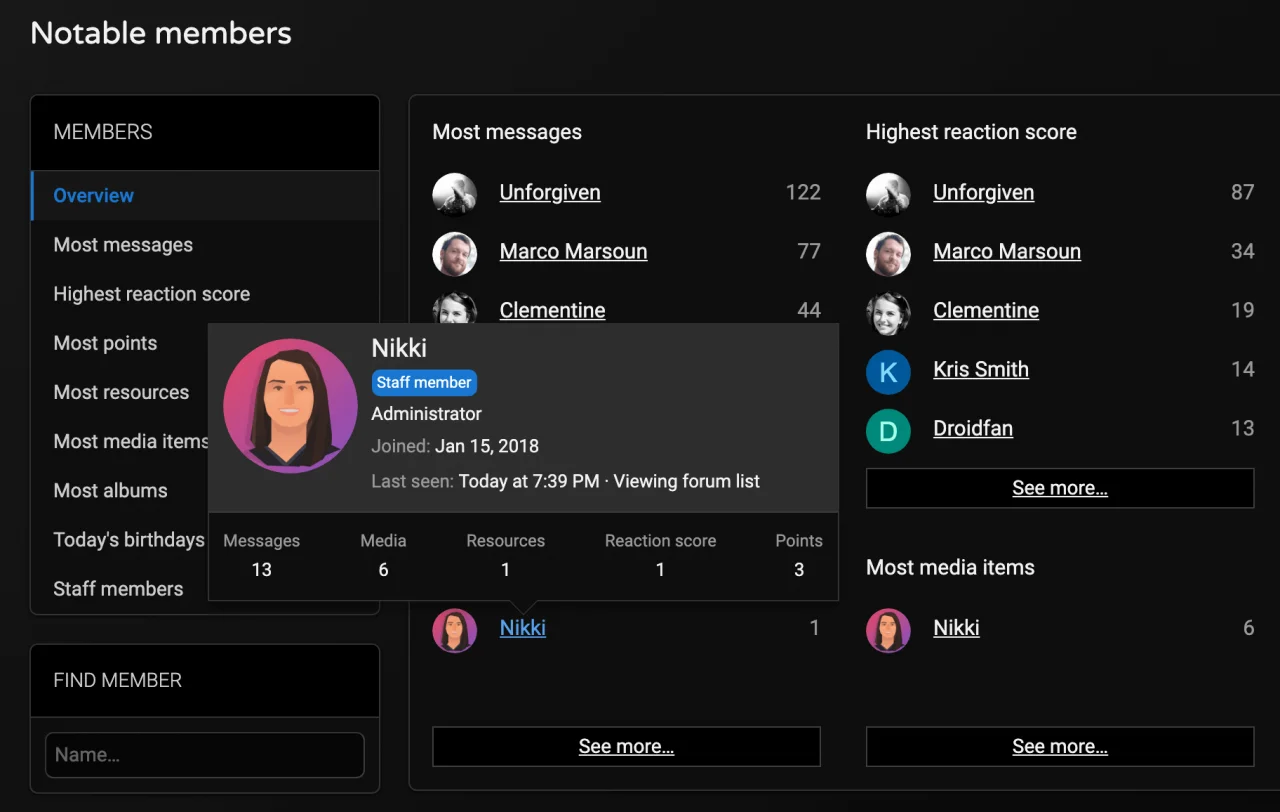Click Unforgiven's avatar under Highest reaction score

click(888, 193)
